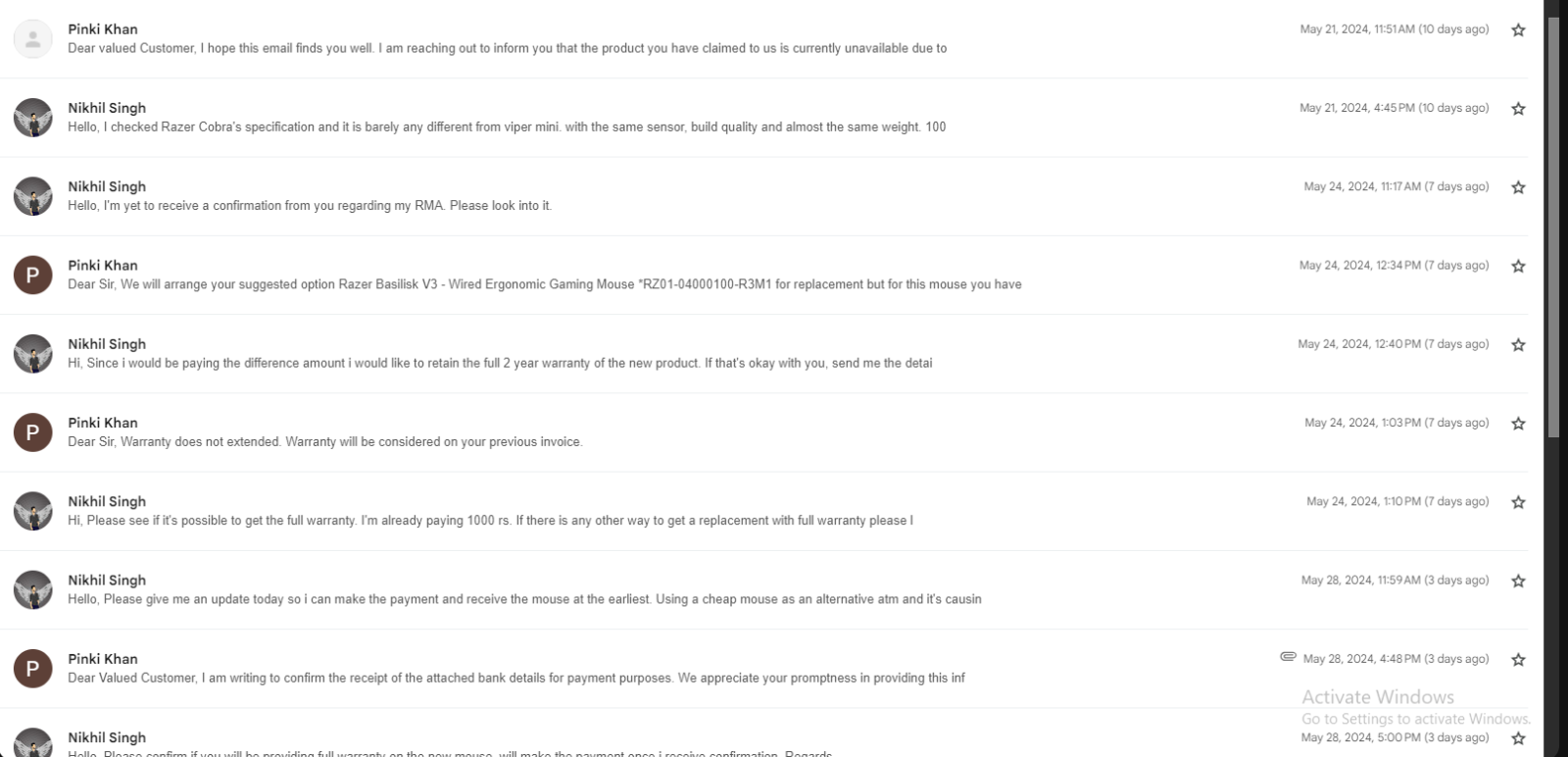Click the brown P avatar on Basilisk email
1568x757 pixels.
(x=32, y=276)
